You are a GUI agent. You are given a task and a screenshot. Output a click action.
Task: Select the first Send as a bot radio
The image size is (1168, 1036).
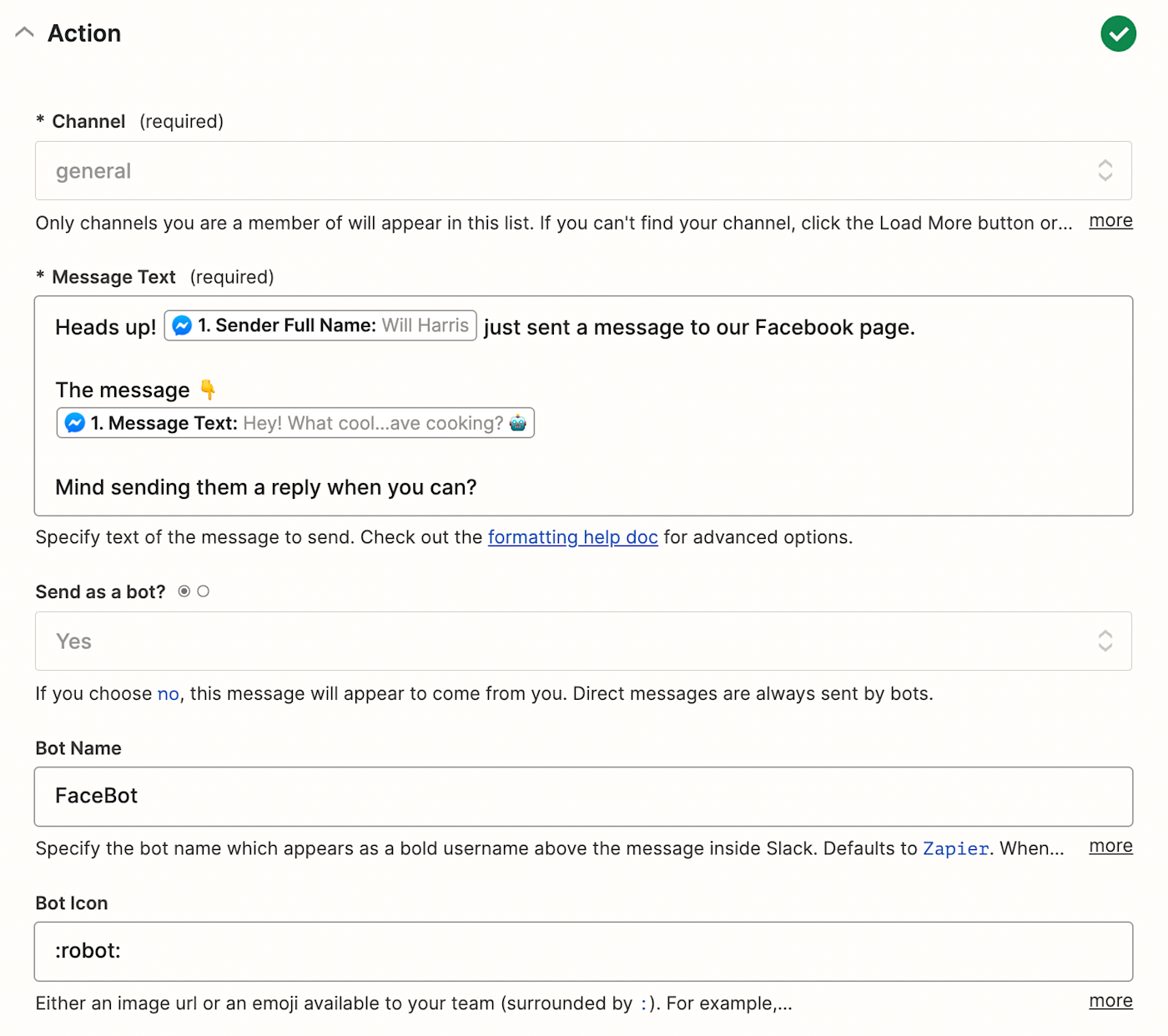coord(184,591)
